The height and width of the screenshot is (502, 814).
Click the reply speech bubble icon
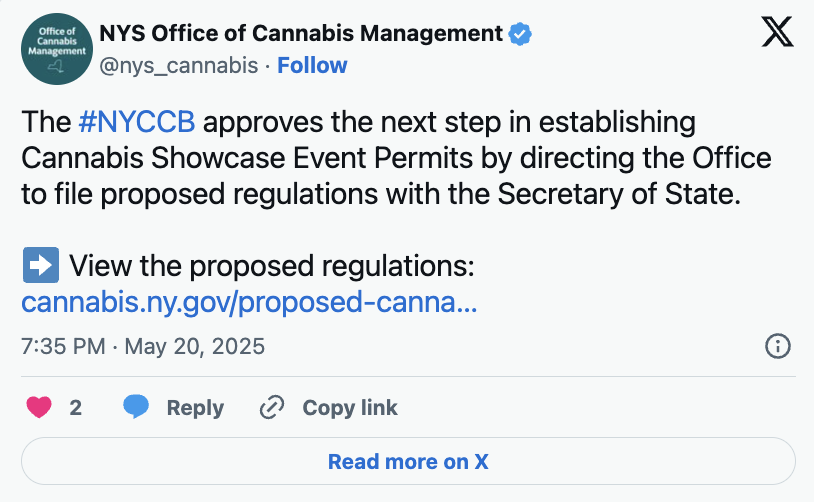click(x=136, y=408)
